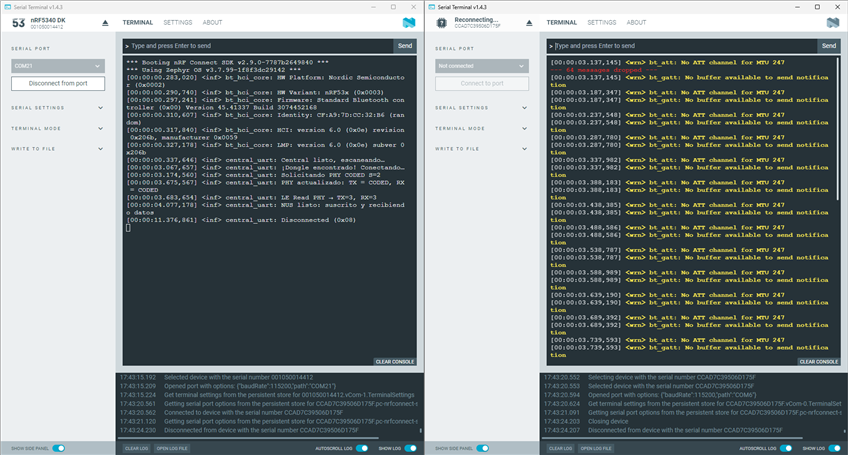
Task: Click right terminal vertical scrollbar
Action: (838, 127)
